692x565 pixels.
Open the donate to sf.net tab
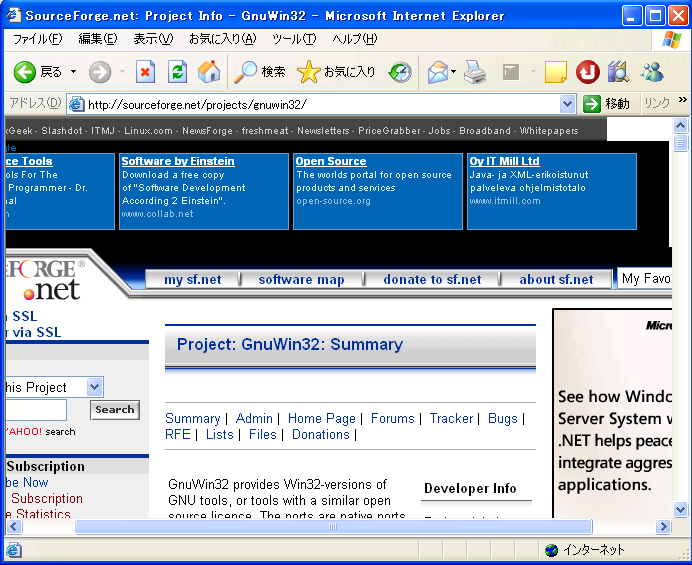click(432, 279)
